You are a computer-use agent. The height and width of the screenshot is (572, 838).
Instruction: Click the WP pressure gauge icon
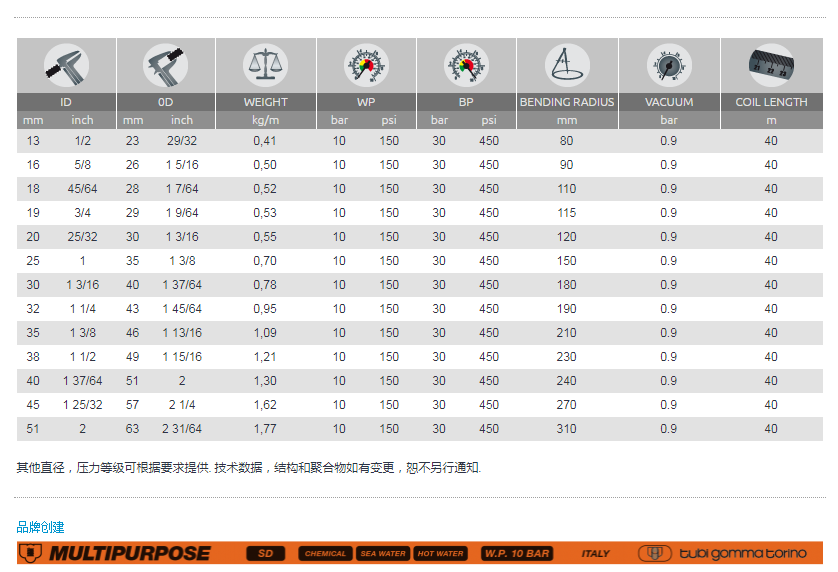point(366,65)
